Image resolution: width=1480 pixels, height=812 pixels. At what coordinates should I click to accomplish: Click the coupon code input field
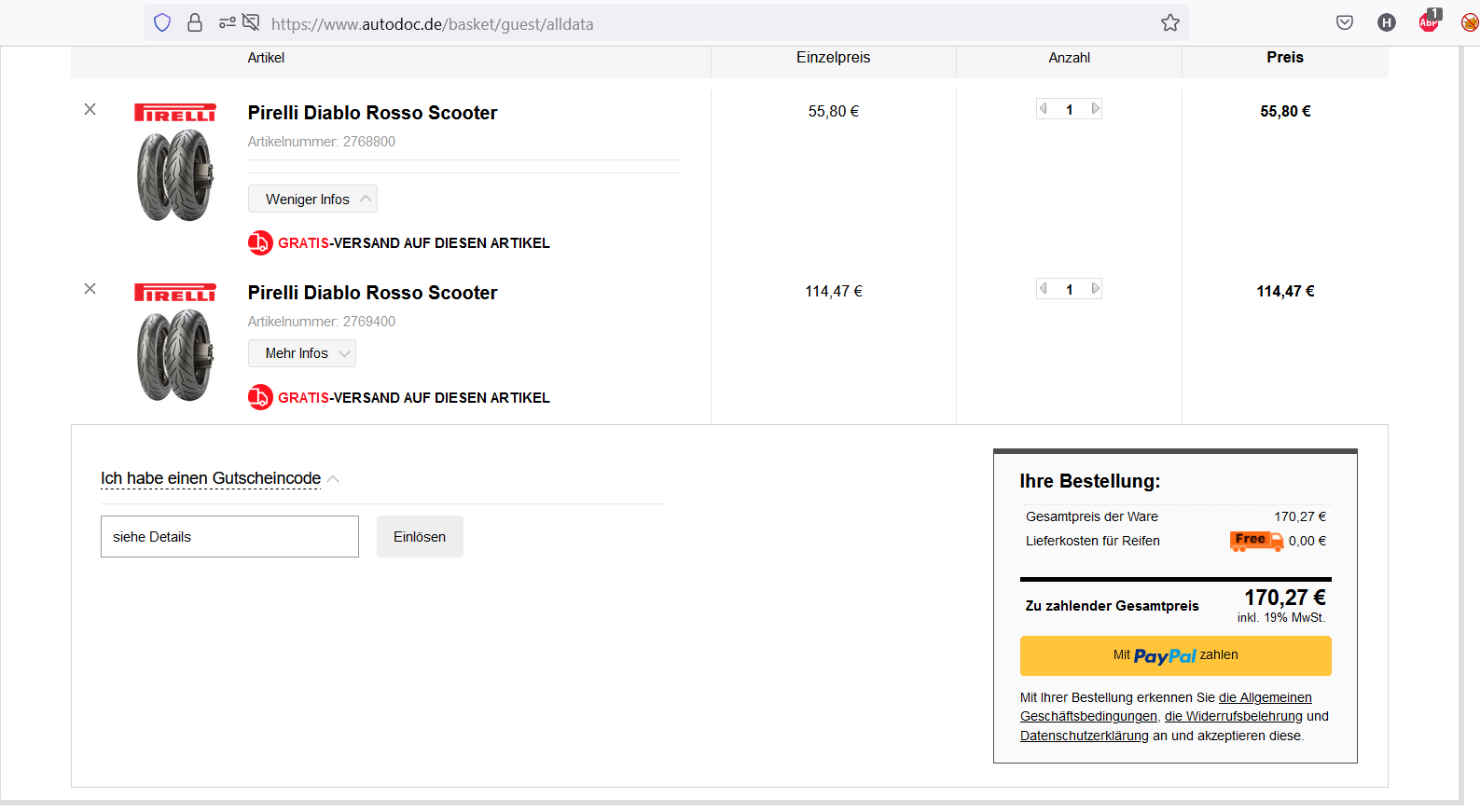[x=229, y=537]
